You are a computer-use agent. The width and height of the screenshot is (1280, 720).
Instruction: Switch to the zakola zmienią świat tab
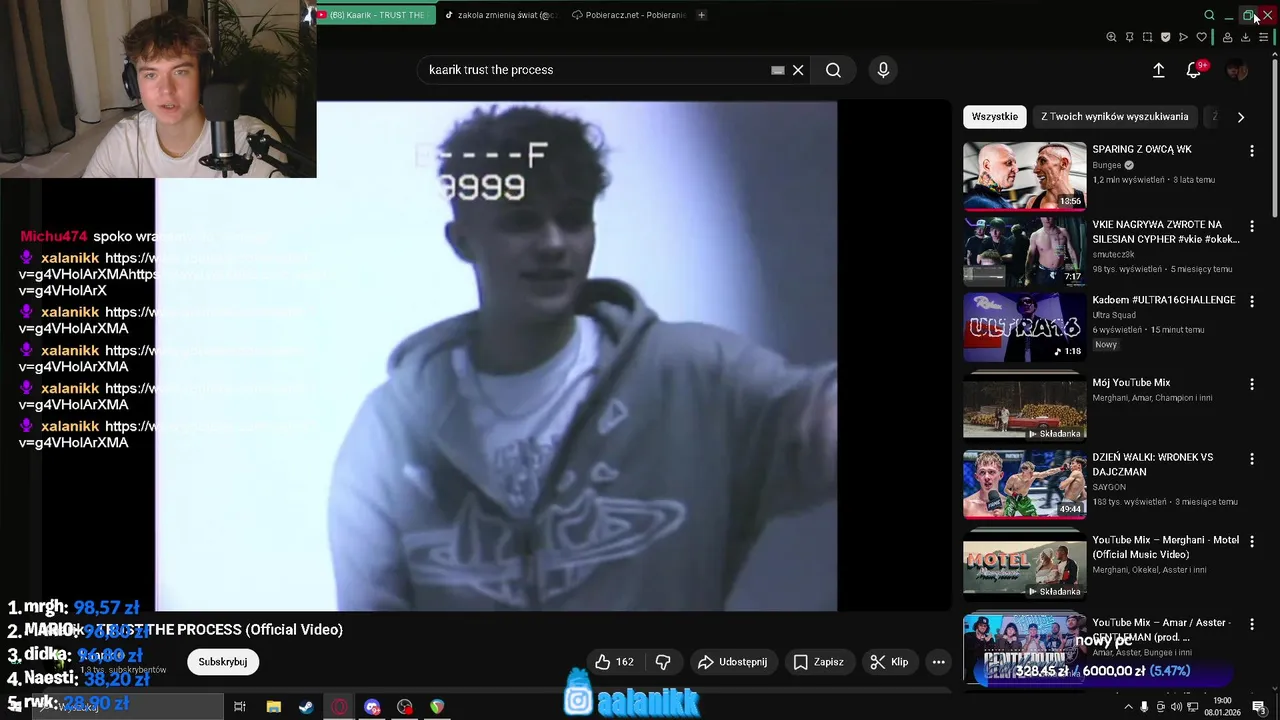502,15
